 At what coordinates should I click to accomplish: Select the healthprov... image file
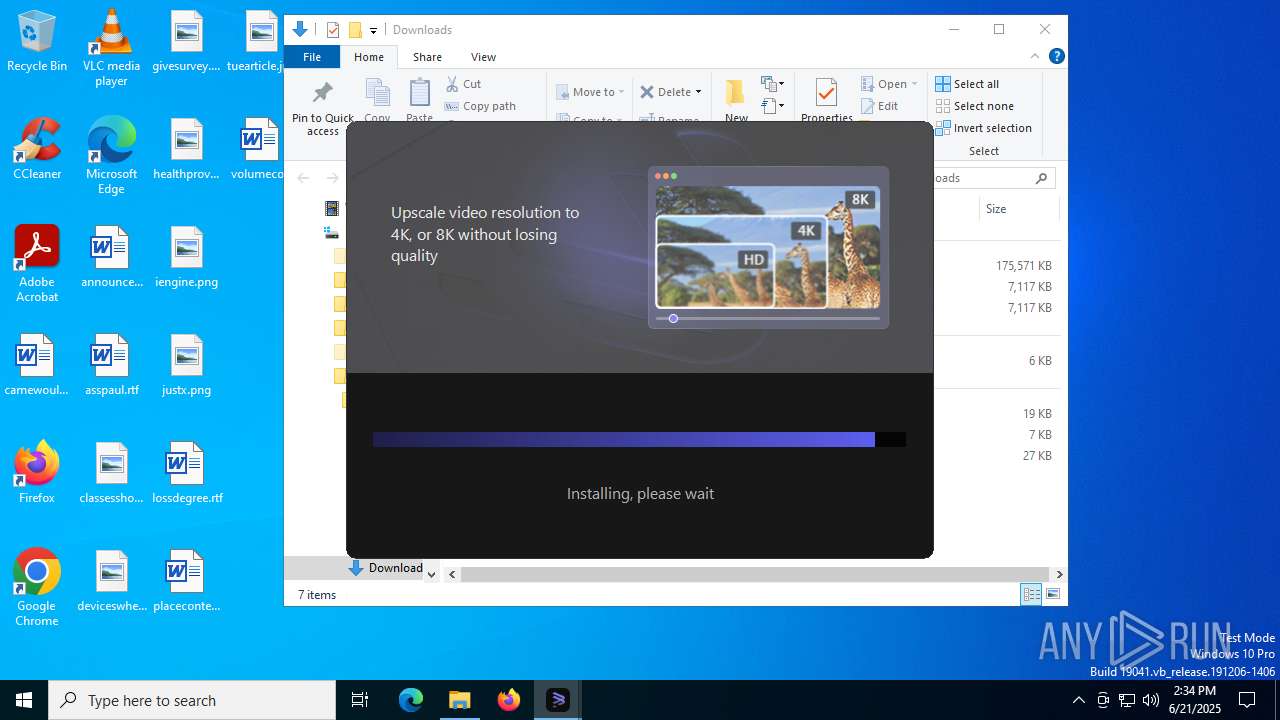(x=186, y=149)
